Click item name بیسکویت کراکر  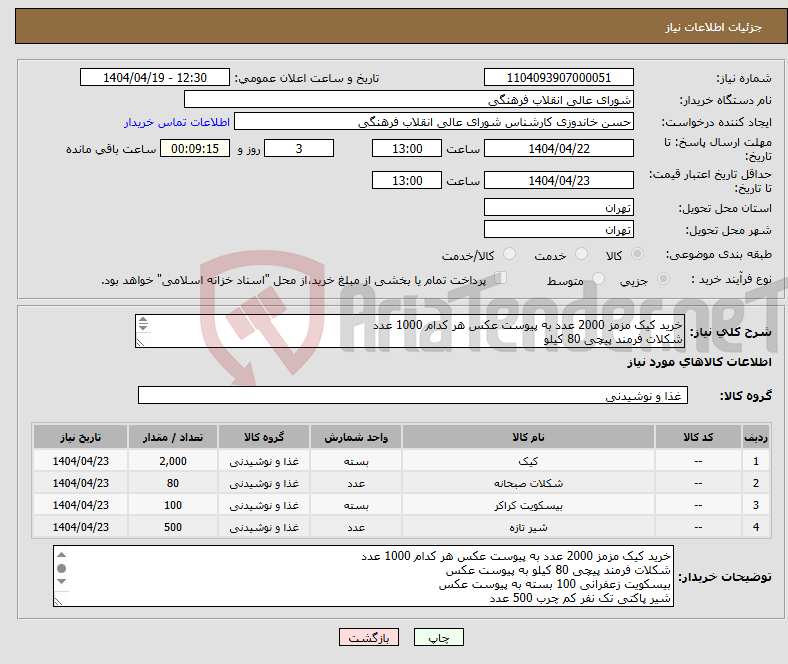coord(528,505)
